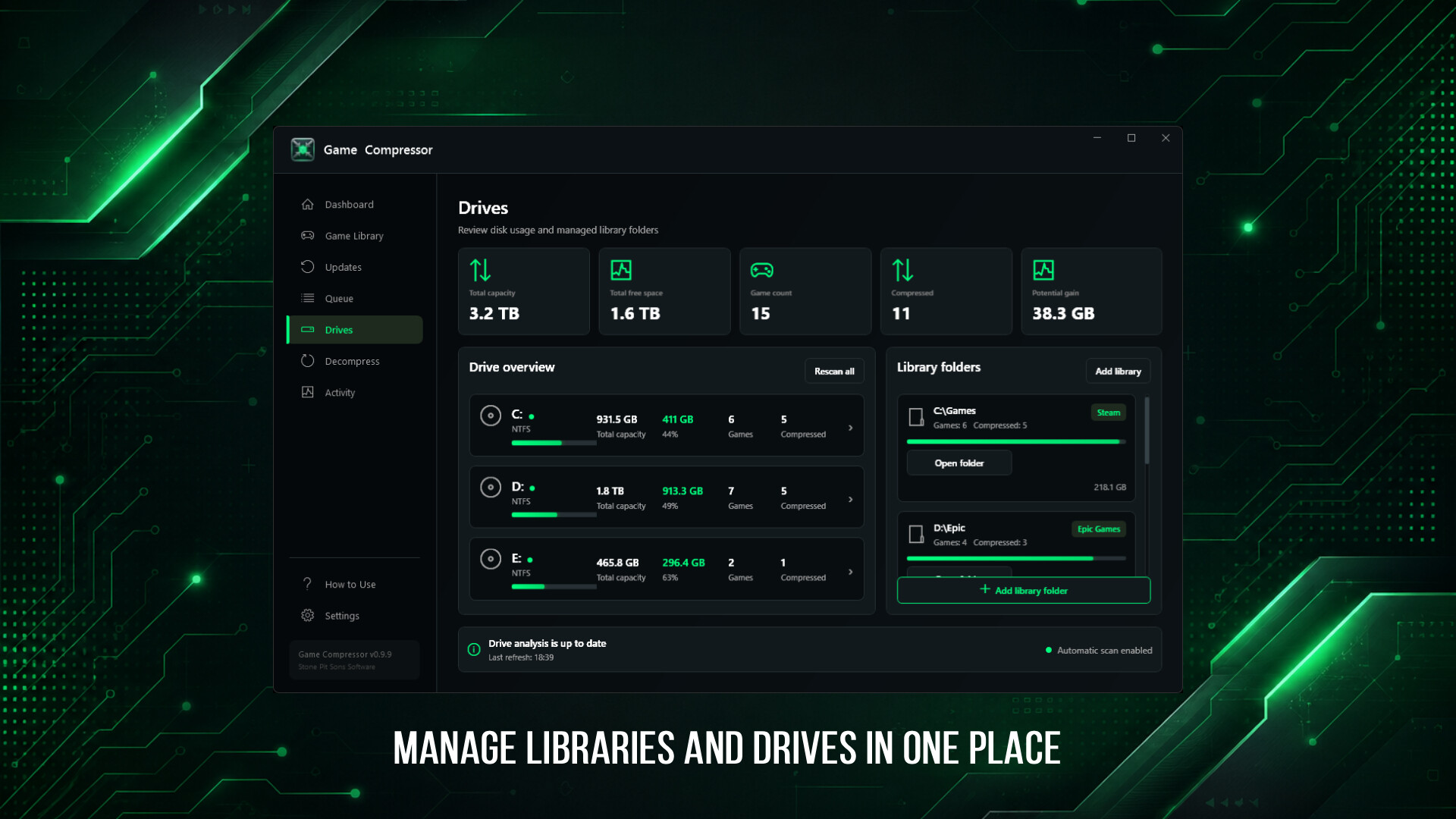
Task: Click the Rescan all button
Action: [x=834, y=371]
